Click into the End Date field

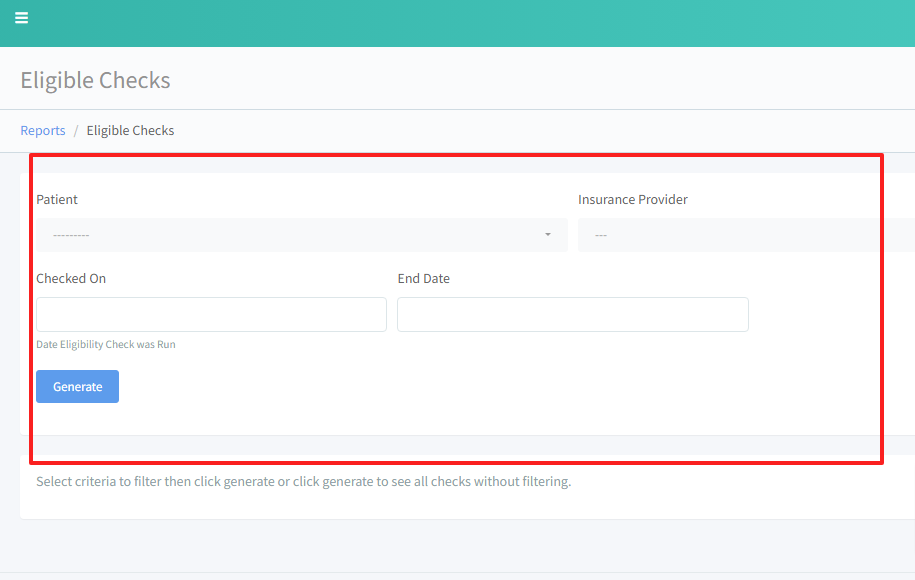(572, 314)
